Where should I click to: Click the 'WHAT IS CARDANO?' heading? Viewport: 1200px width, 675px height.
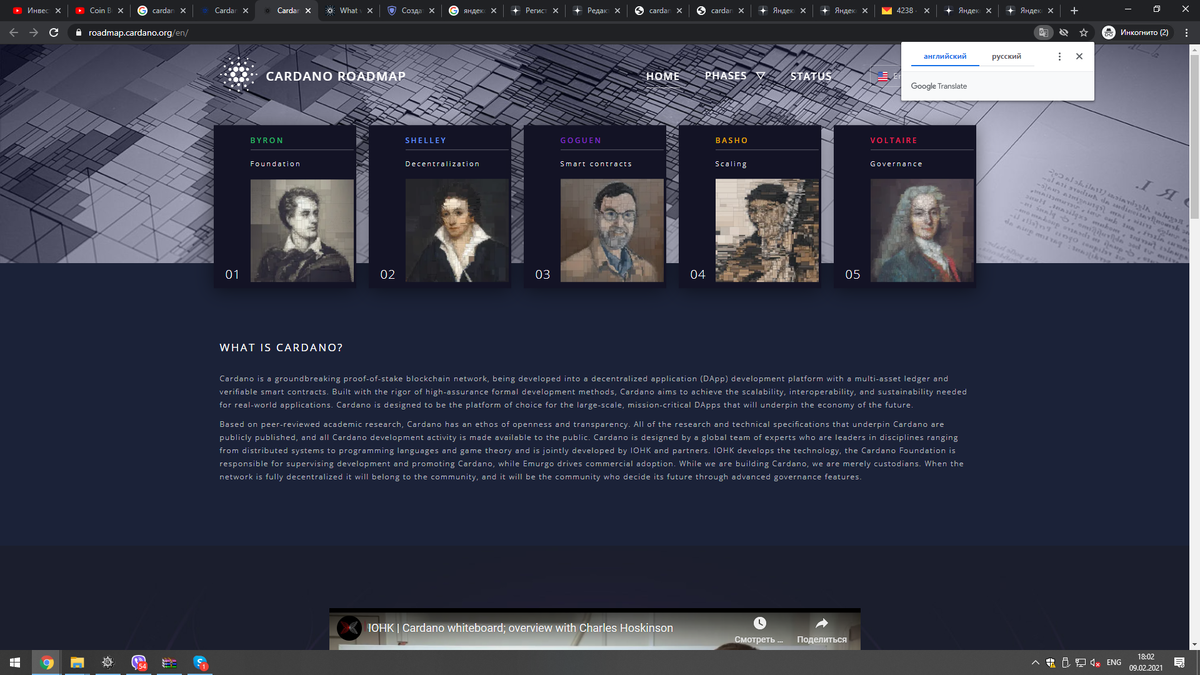click(x=281, y=348)
